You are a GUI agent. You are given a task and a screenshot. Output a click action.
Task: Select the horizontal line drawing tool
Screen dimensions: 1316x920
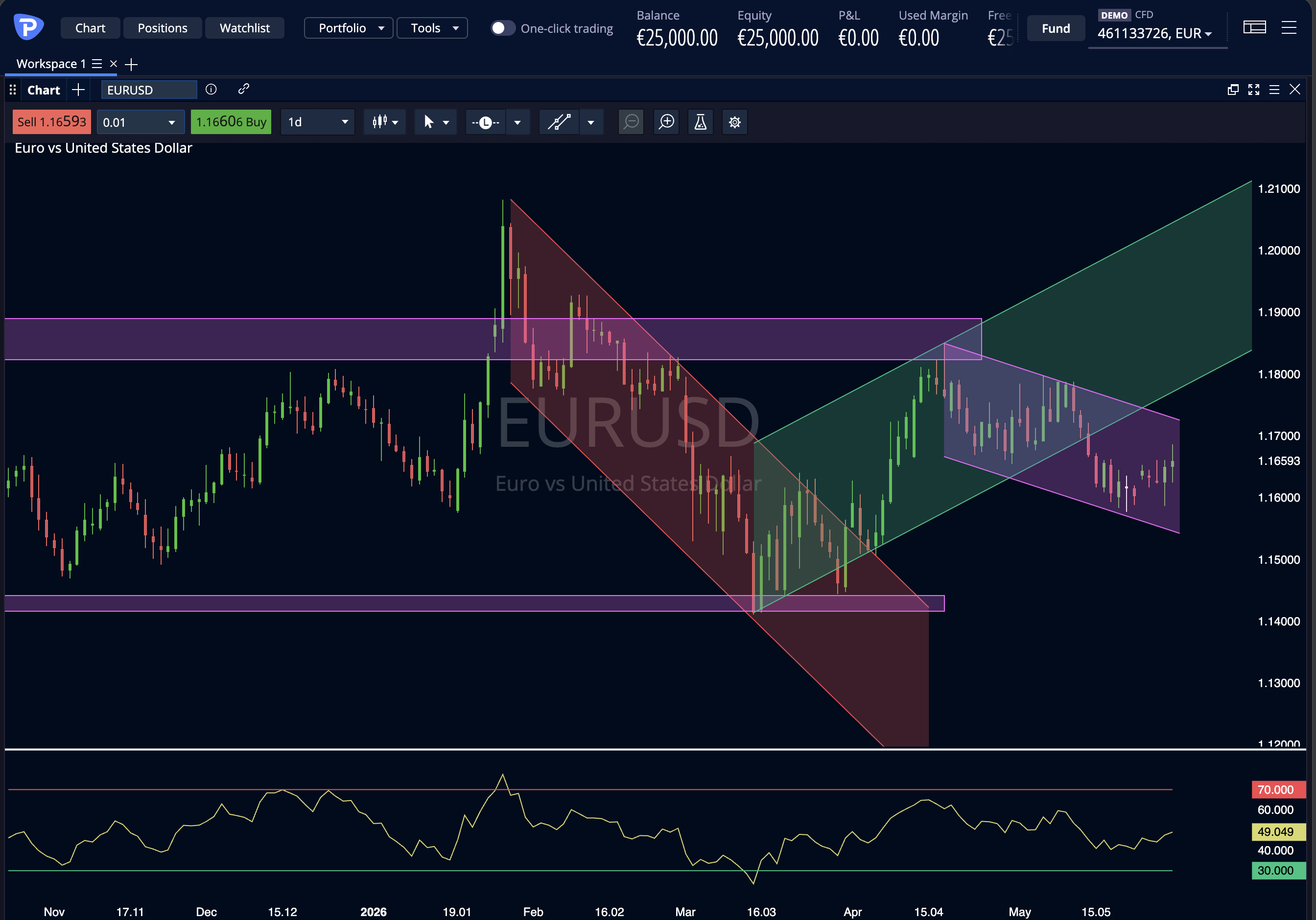point(486,122)
